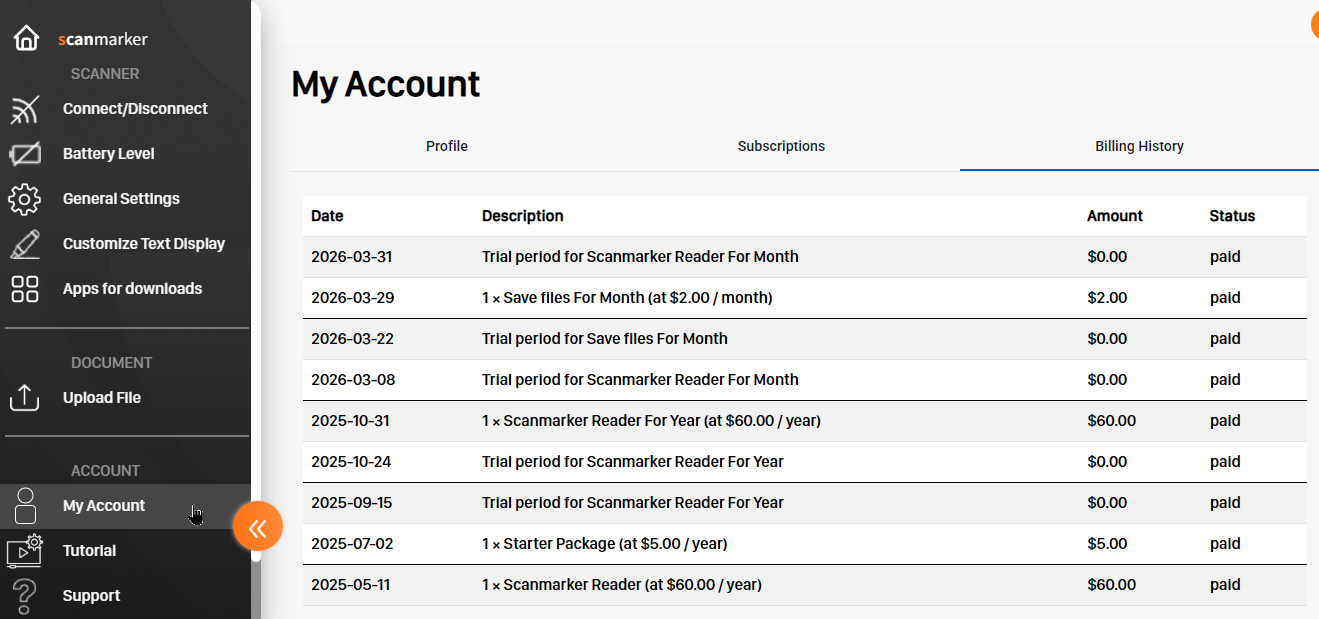Open General Settings via the gear icon
Screen dimensions: 1319x619
[24, 199]
